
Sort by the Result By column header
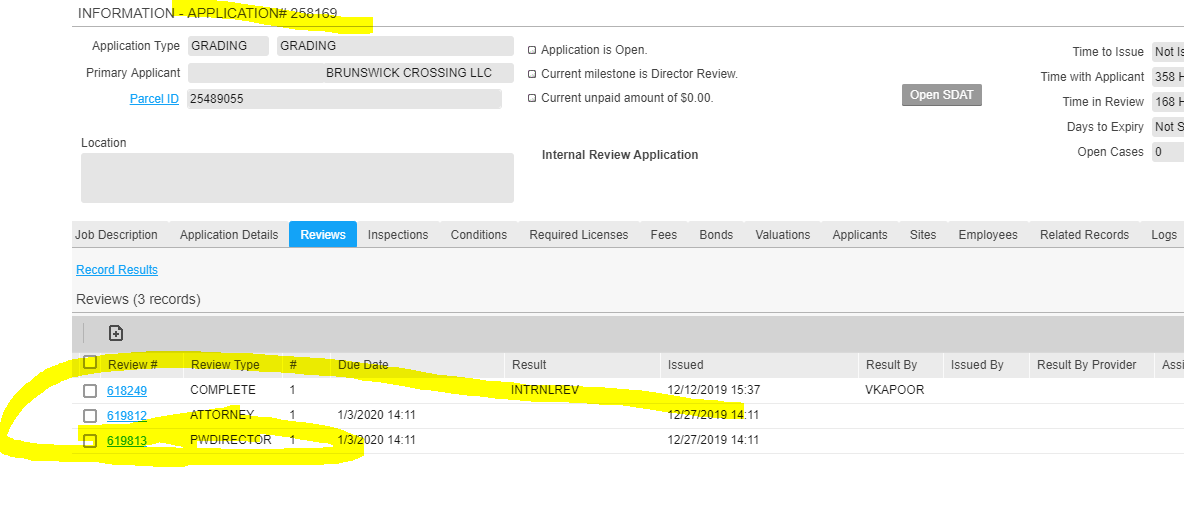[x=891, y=365]
